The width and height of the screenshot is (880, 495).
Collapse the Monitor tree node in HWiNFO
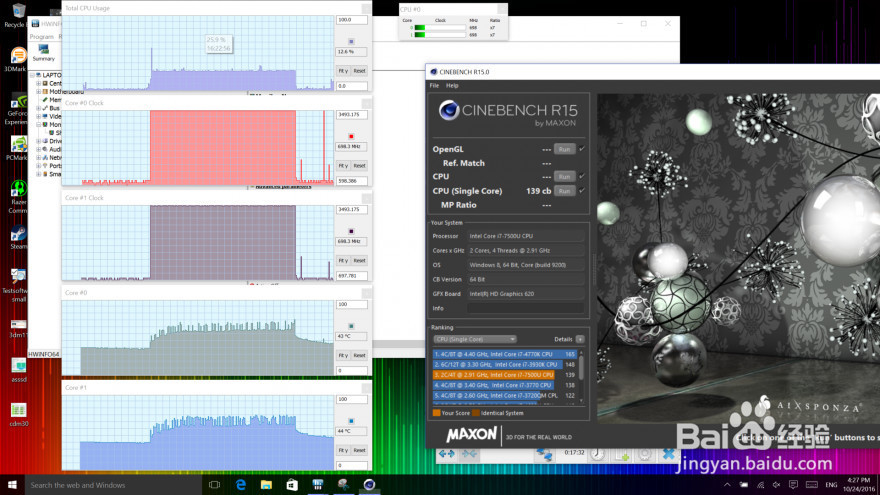click(39, 125)
